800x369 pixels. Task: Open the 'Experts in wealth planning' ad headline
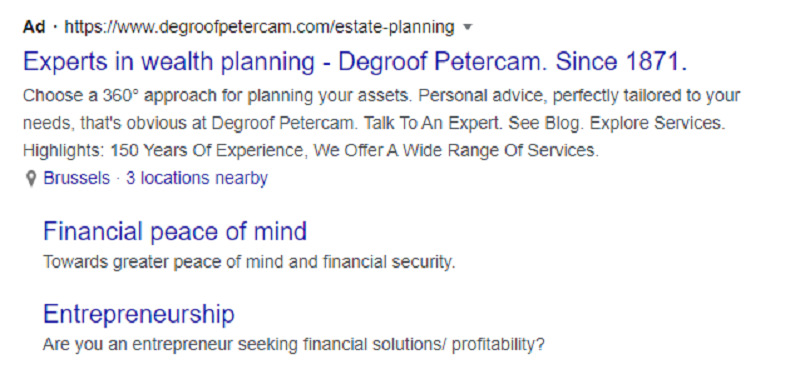click(x=355, y=62)
